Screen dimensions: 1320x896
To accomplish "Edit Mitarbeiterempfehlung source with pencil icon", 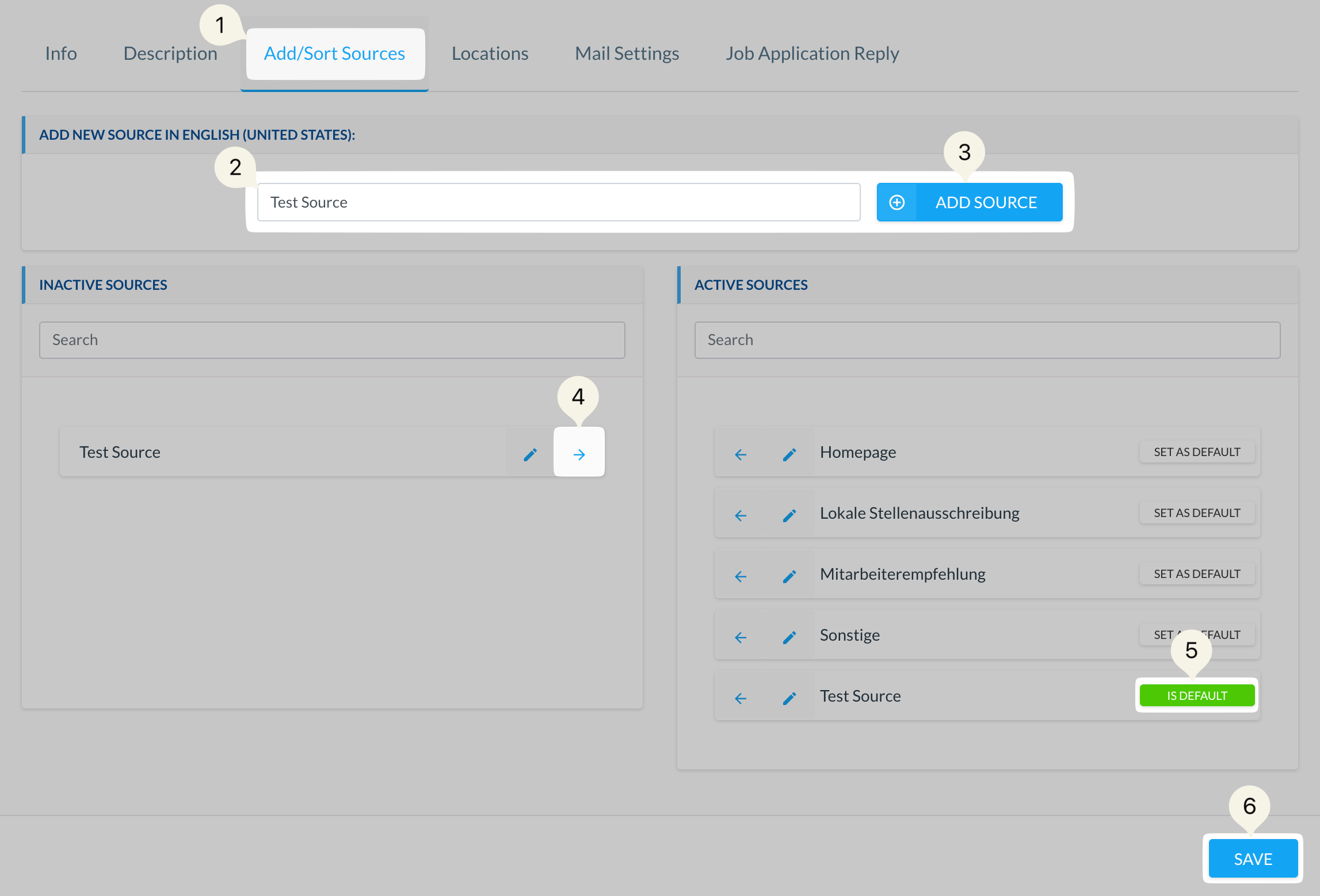I will [789, 576].
